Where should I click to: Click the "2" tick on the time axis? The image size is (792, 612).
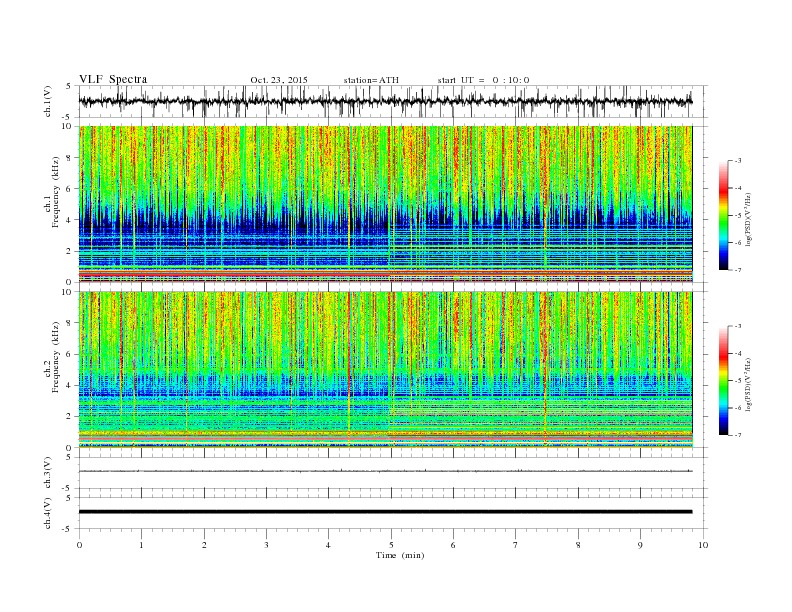(204, 545)
